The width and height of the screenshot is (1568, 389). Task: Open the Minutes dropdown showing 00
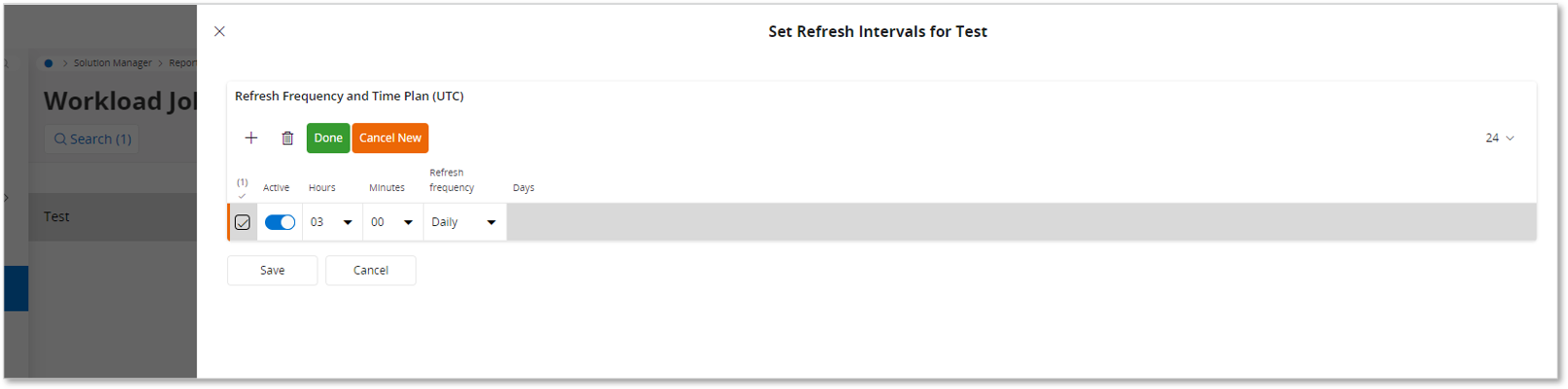click(392, 222)
